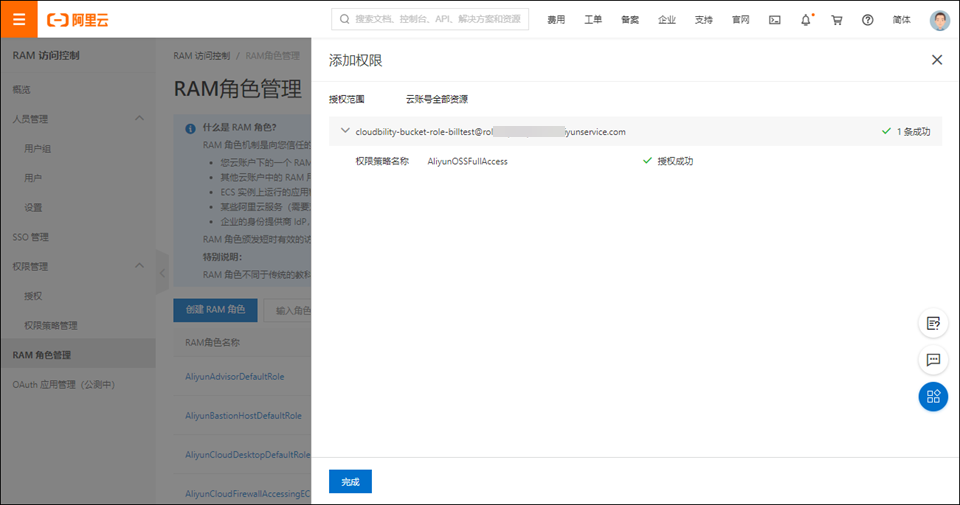Open the floating edit survey button
This screenshot has width=960, height=505.
tap(933, 323)
